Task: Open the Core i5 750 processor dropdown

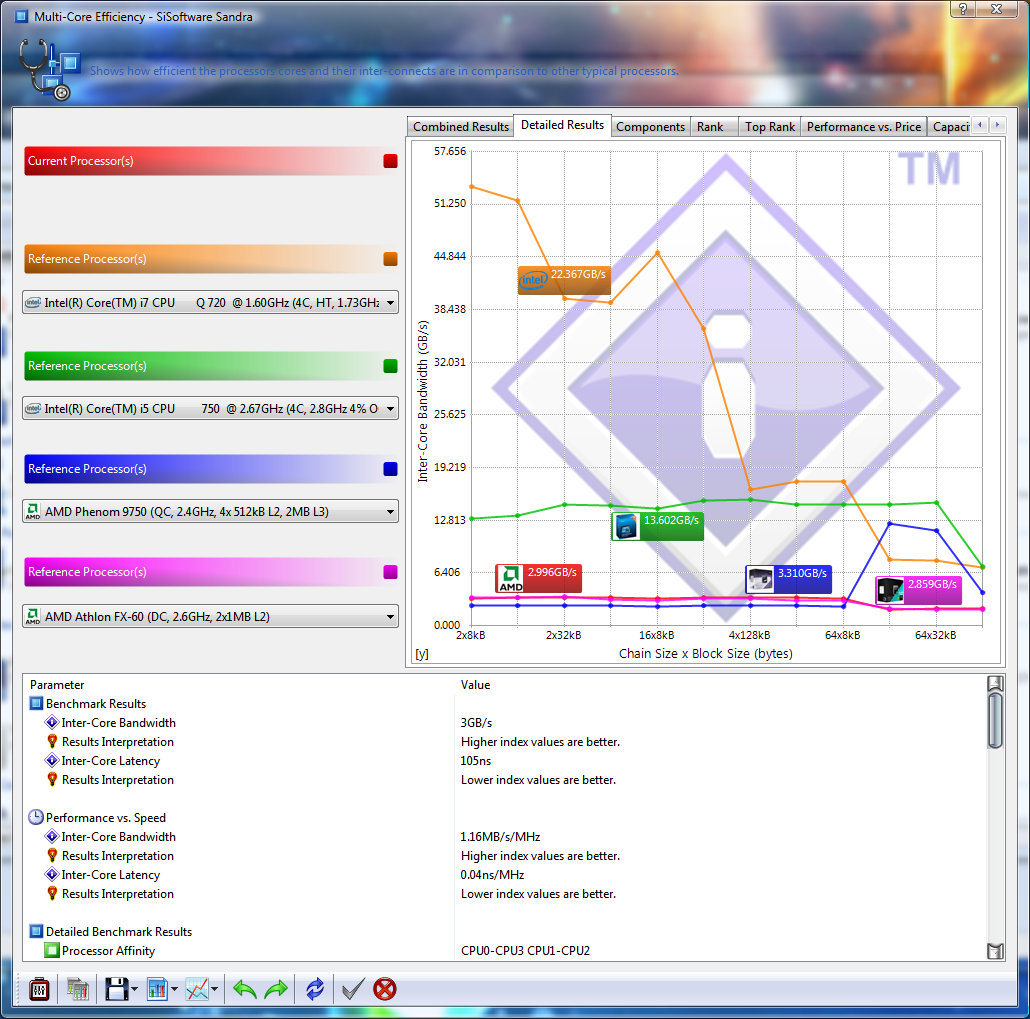Action: 210,408
